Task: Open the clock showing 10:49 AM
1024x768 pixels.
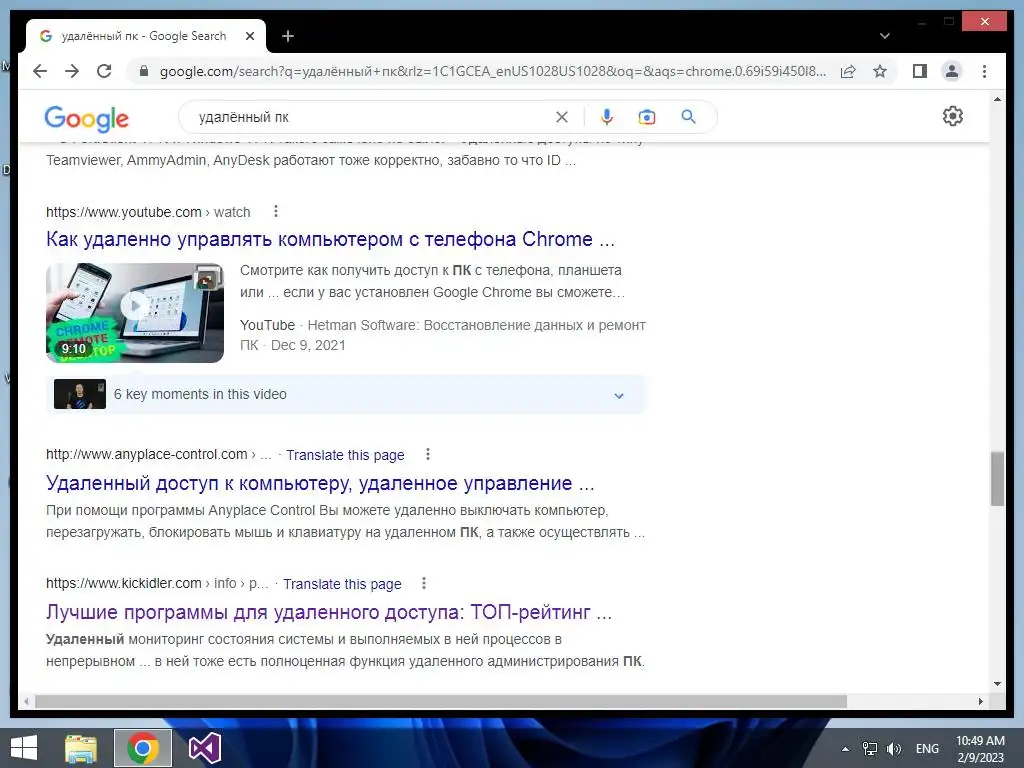Action: (x=980, y=748)
